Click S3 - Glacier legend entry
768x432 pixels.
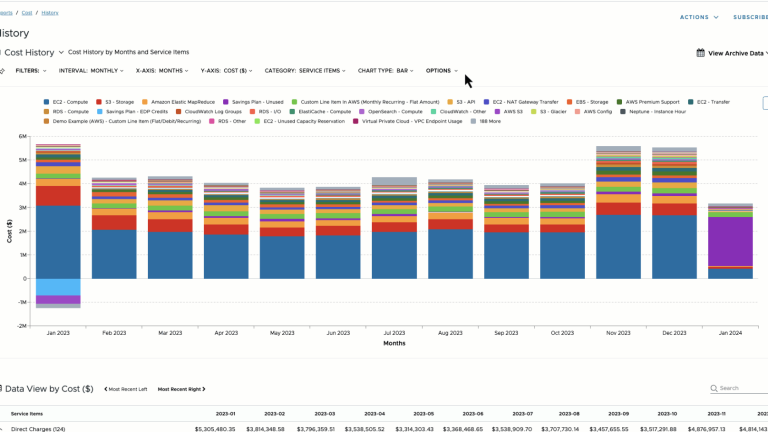coord(549,112)
